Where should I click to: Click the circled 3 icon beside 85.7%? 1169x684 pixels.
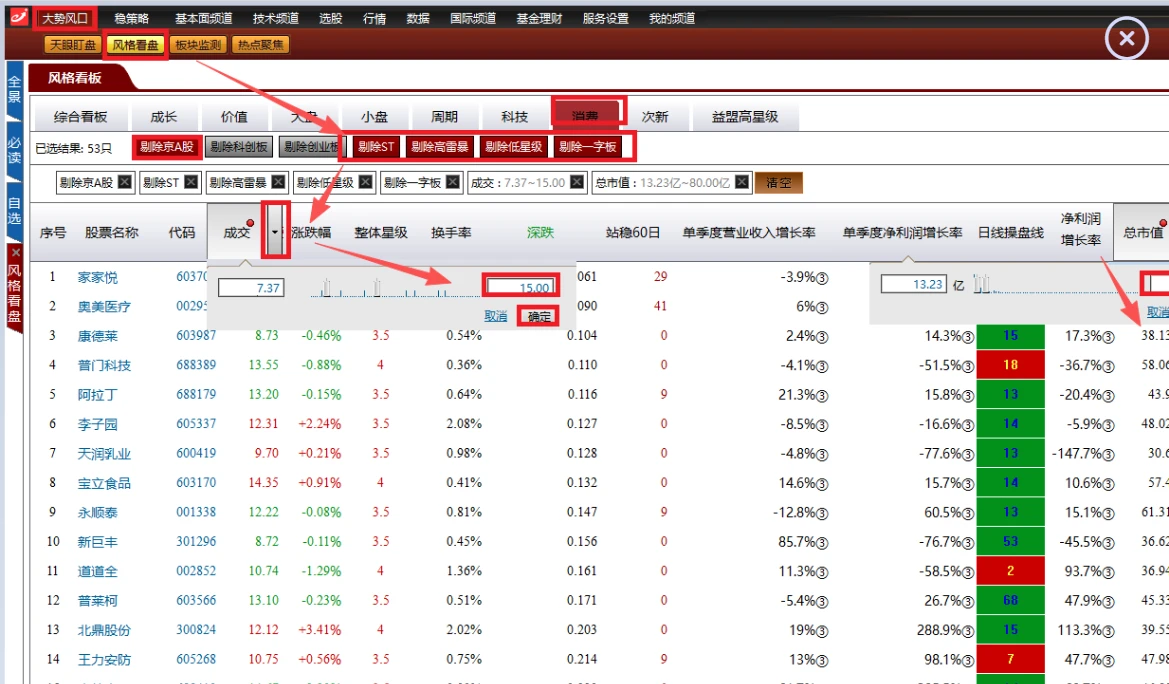pos(822,543)
